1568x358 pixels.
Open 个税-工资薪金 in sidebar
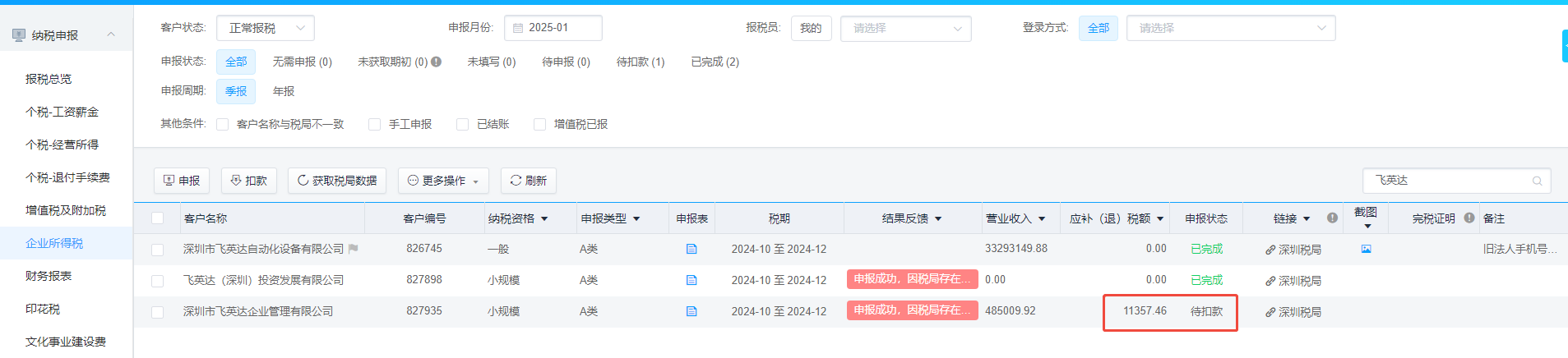pyautogui.click(x=62, y=112)
